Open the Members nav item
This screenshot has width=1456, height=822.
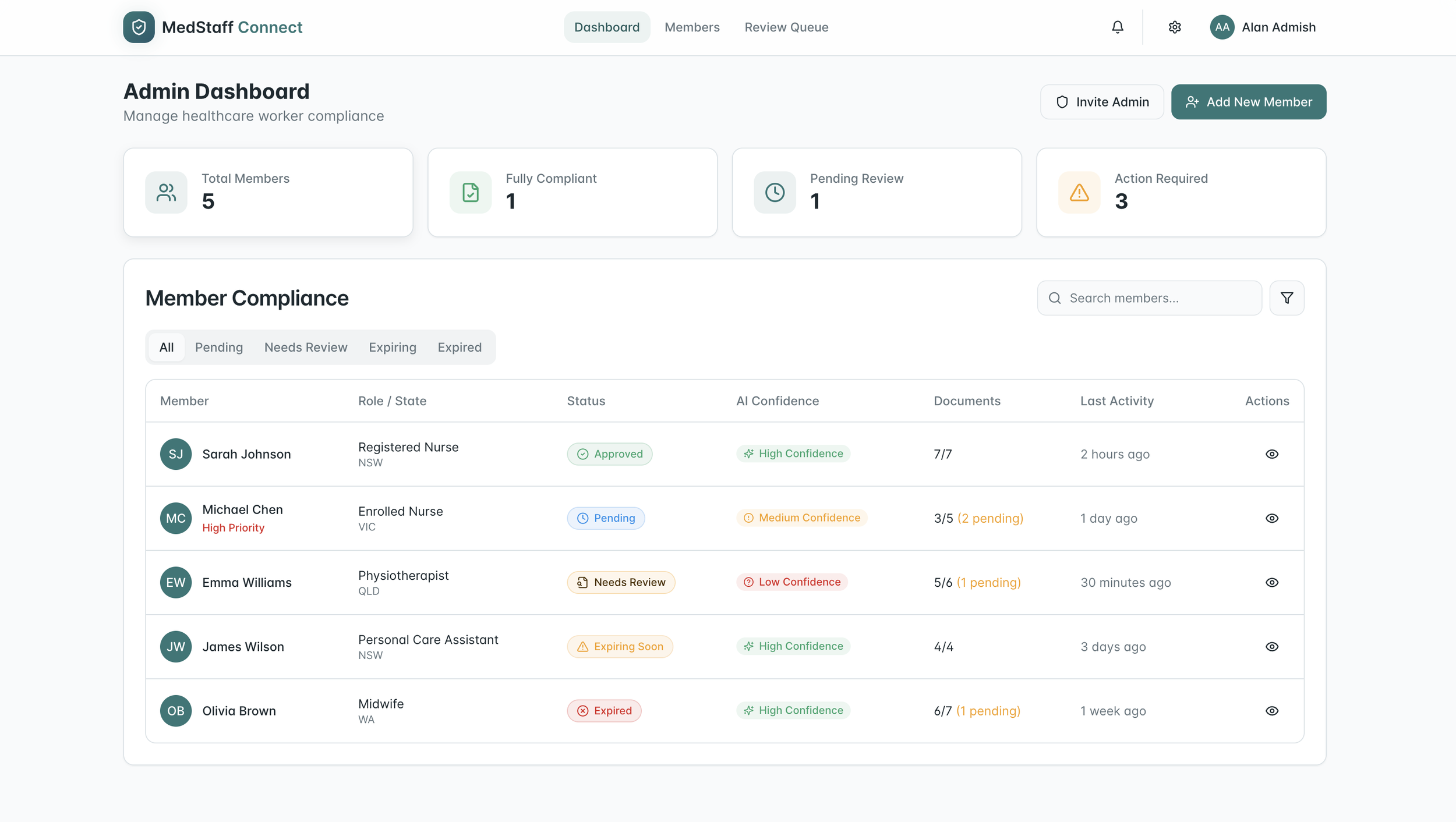coord(692,27)
